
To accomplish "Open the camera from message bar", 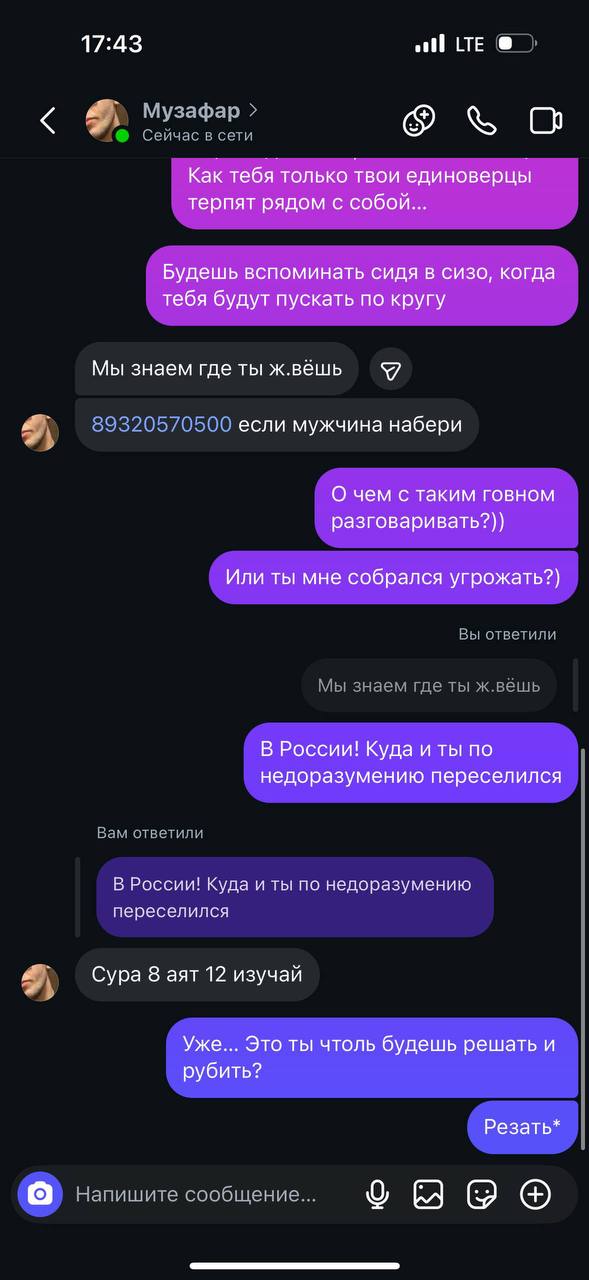I will (x=40, y=1194).
